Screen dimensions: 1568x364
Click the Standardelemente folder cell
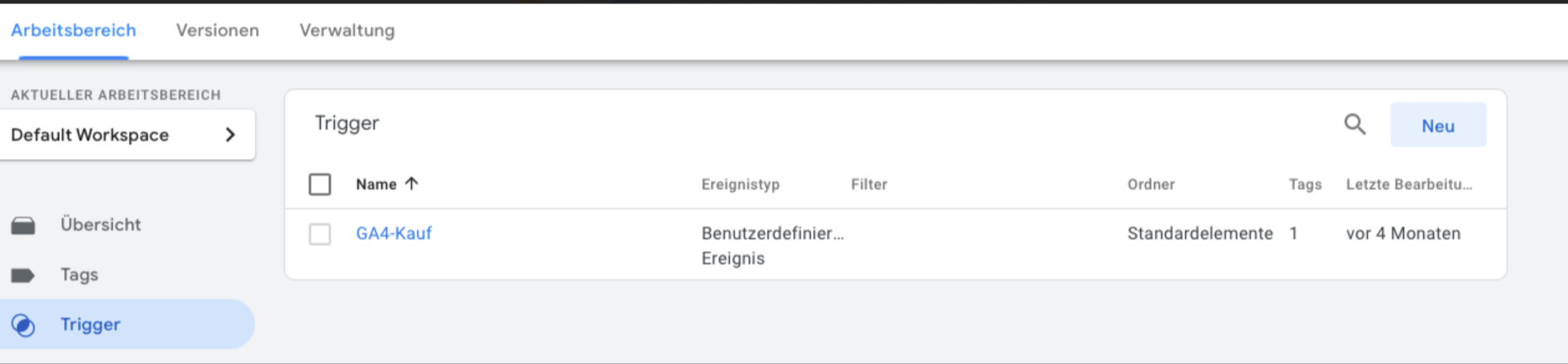[x=1200, y=234]
